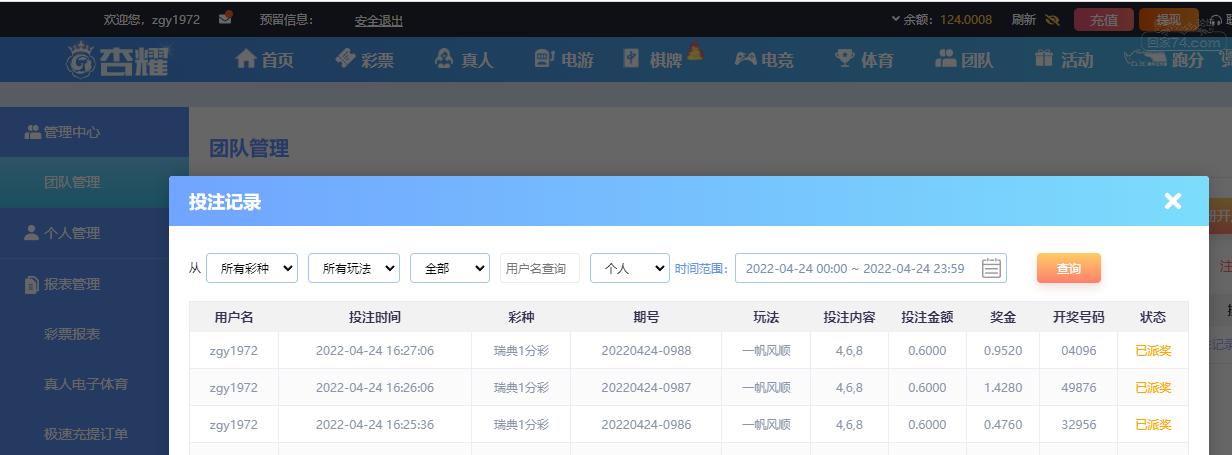Image resolution: width=1232 pixels, height=455 pixels.
Task: Click the 团队管理 page heading
Action: (x=249, y=149)
